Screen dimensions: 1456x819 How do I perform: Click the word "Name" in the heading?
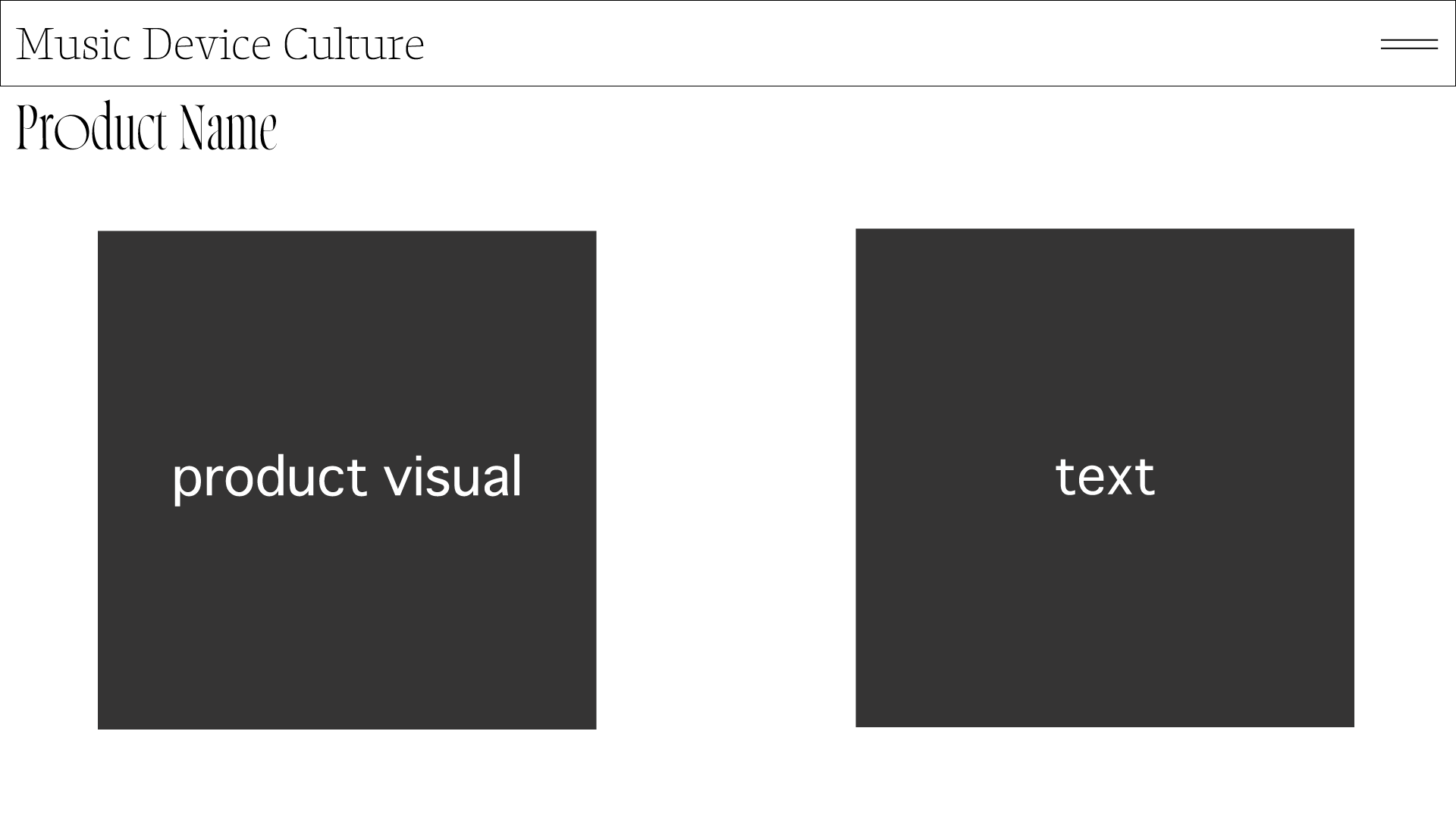point(228,127)
